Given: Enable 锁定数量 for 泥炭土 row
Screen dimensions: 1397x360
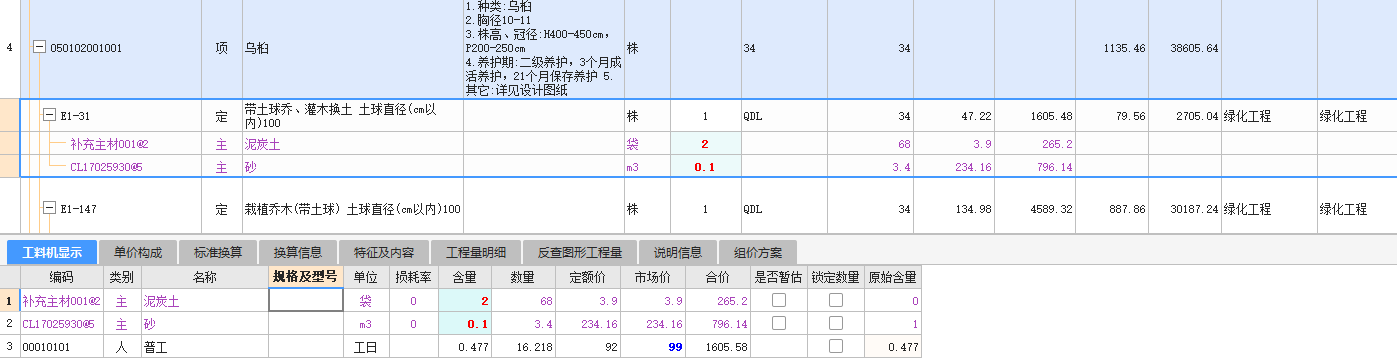Looking at the screenshot, I should (x=835, y=300).
